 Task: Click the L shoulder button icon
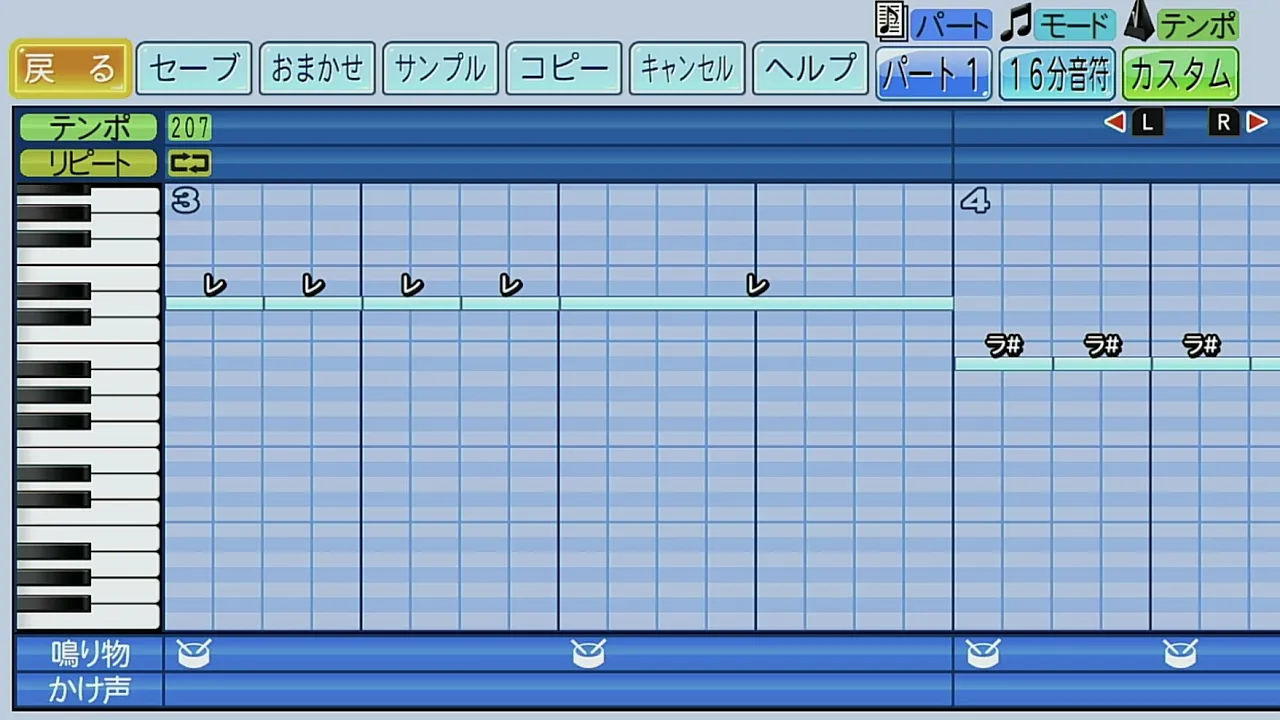(1147, 123)
